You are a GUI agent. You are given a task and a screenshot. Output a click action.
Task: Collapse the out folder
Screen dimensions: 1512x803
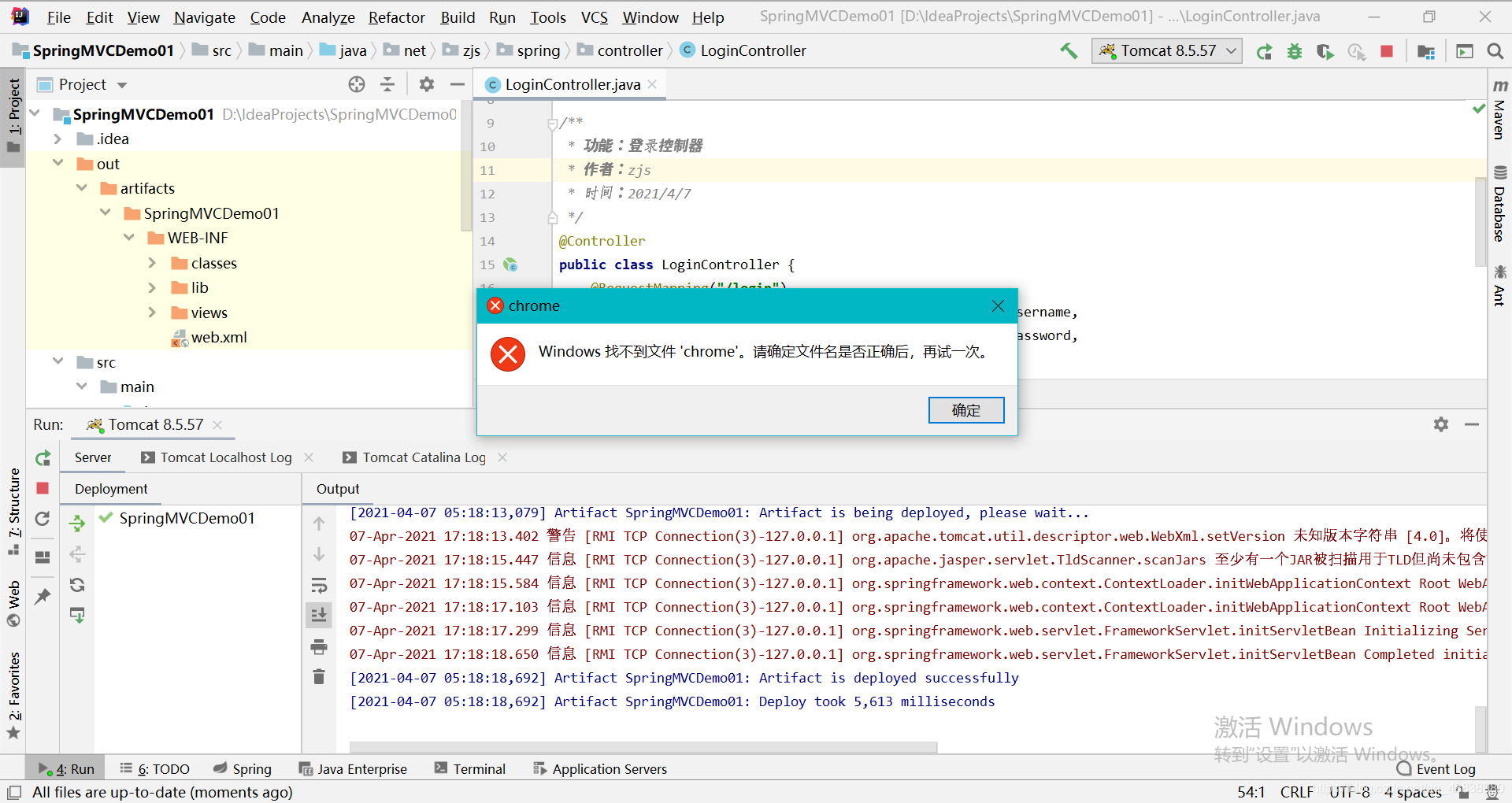click(x=57, y=163)
